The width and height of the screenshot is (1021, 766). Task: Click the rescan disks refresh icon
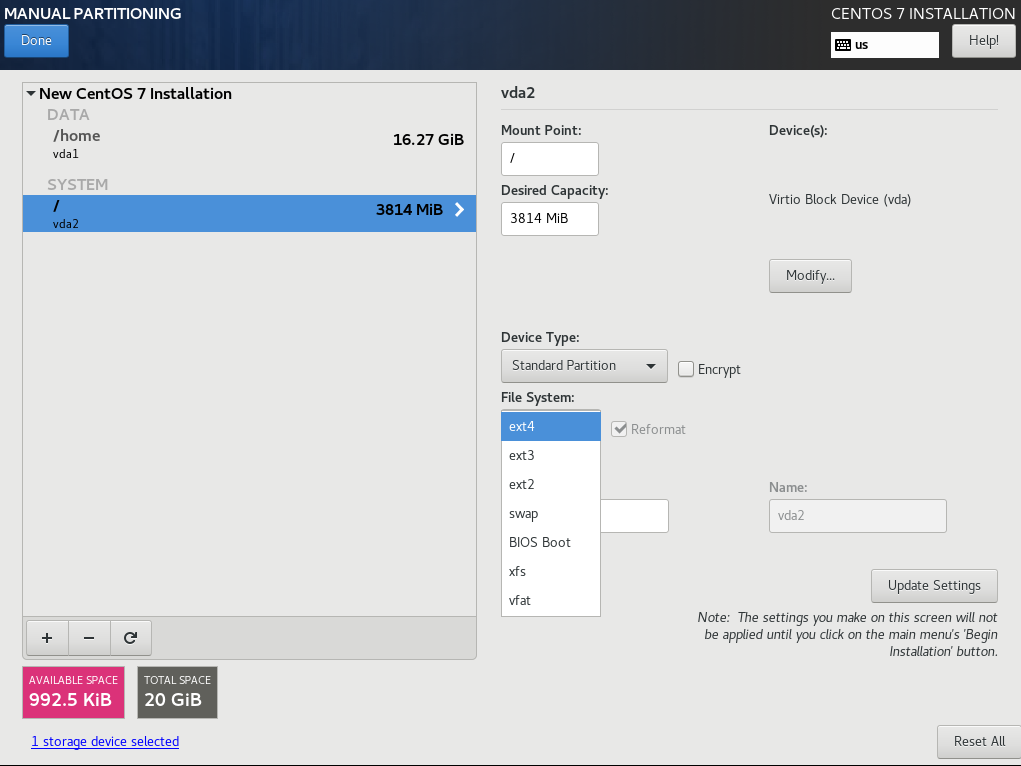point(130,637)
